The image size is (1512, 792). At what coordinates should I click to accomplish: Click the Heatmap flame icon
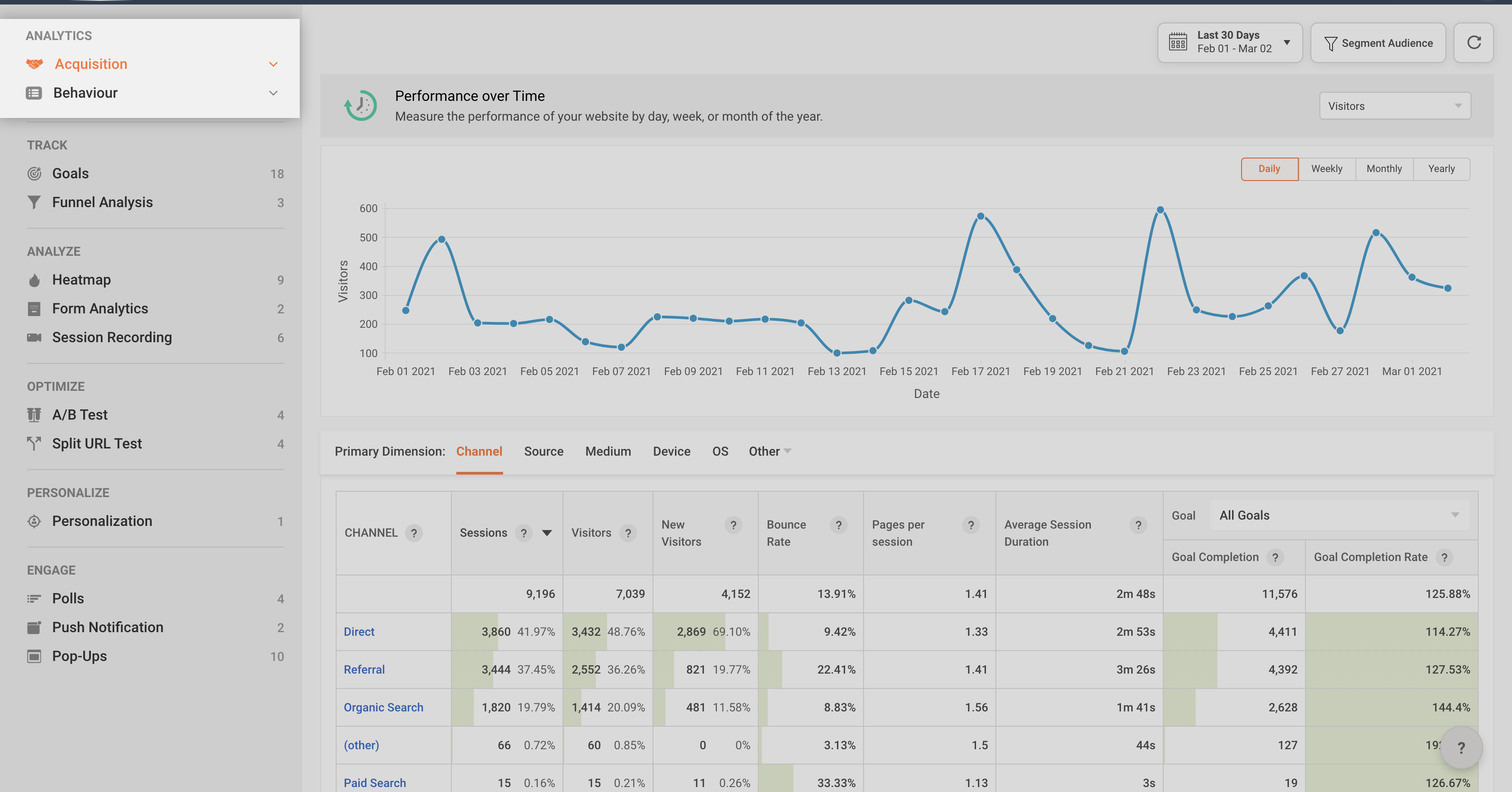pos(34,281)
